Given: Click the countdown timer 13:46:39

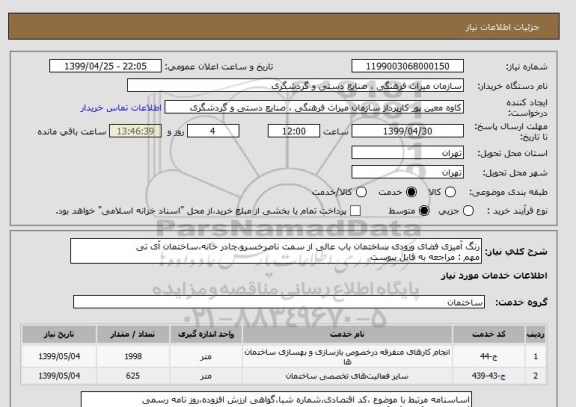Looking at the screenshot, I should (x=136, y=131).
